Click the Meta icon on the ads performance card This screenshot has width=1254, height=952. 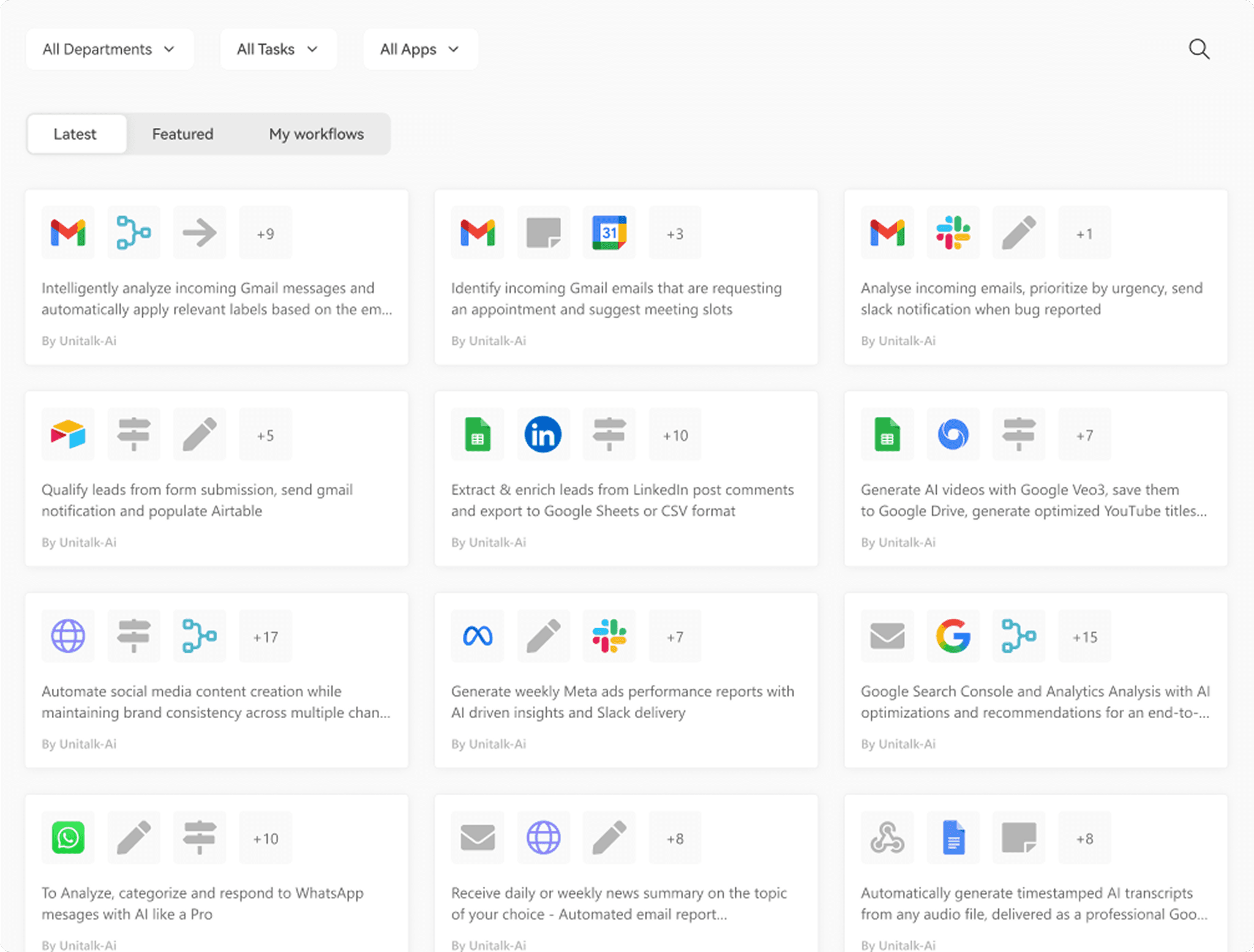tap(477, 635)
